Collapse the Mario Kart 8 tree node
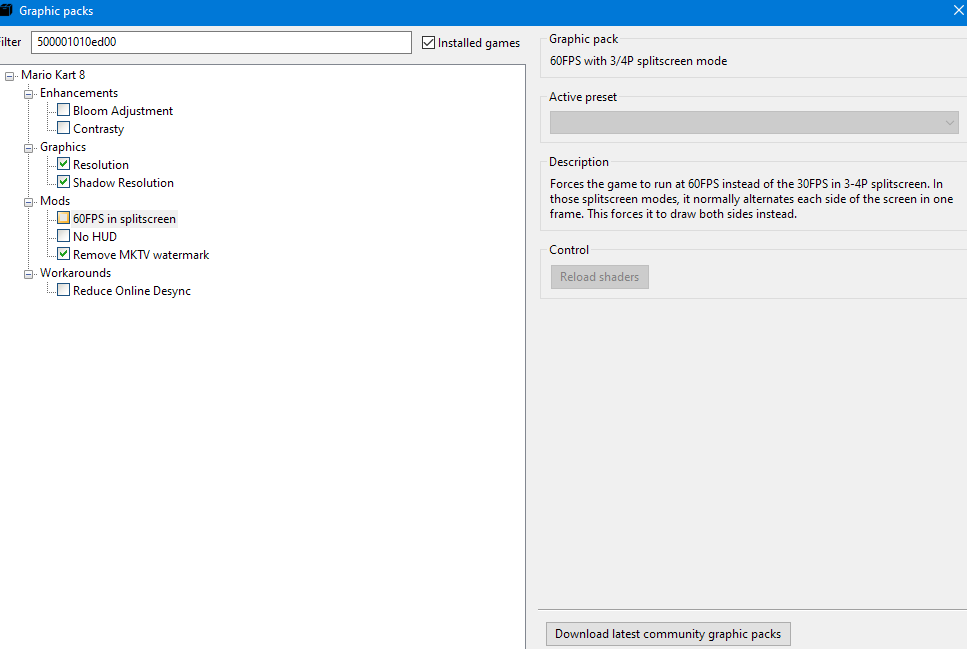The width and height of the screenshot is (967, 649). click(x=9, y=76)
